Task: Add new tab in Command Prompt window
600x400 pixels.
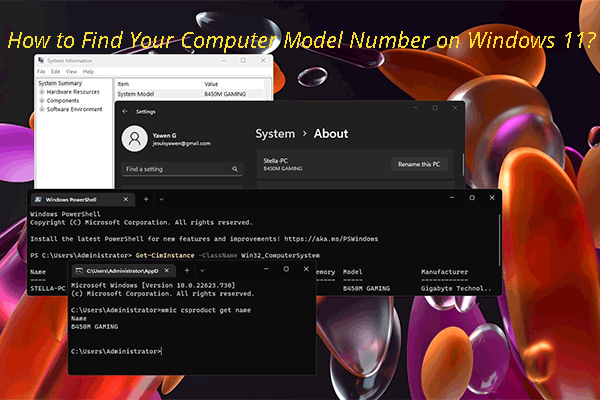Action: click(x=187, y=271)
